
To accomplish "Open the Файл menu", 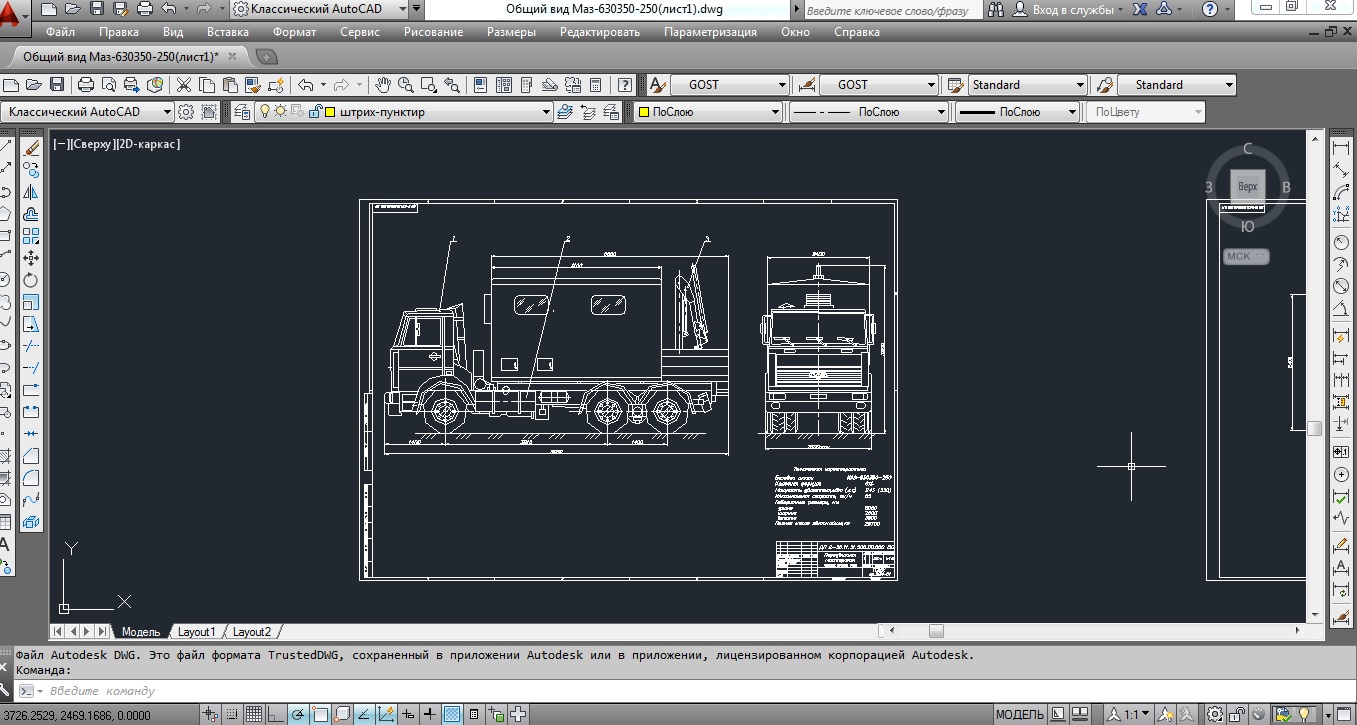I will [60, 32].
